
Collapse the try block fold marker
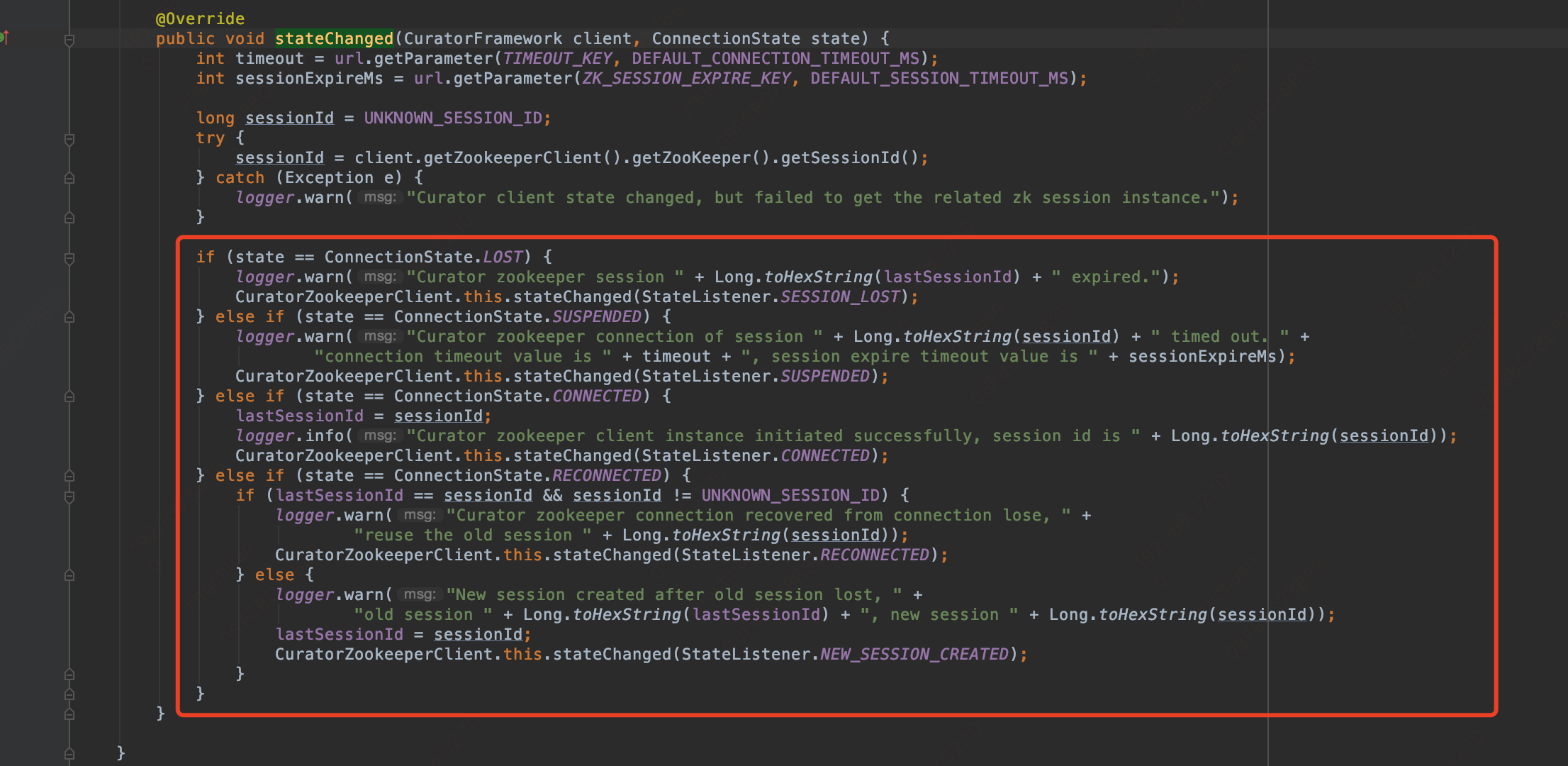(x=69, y=139)
